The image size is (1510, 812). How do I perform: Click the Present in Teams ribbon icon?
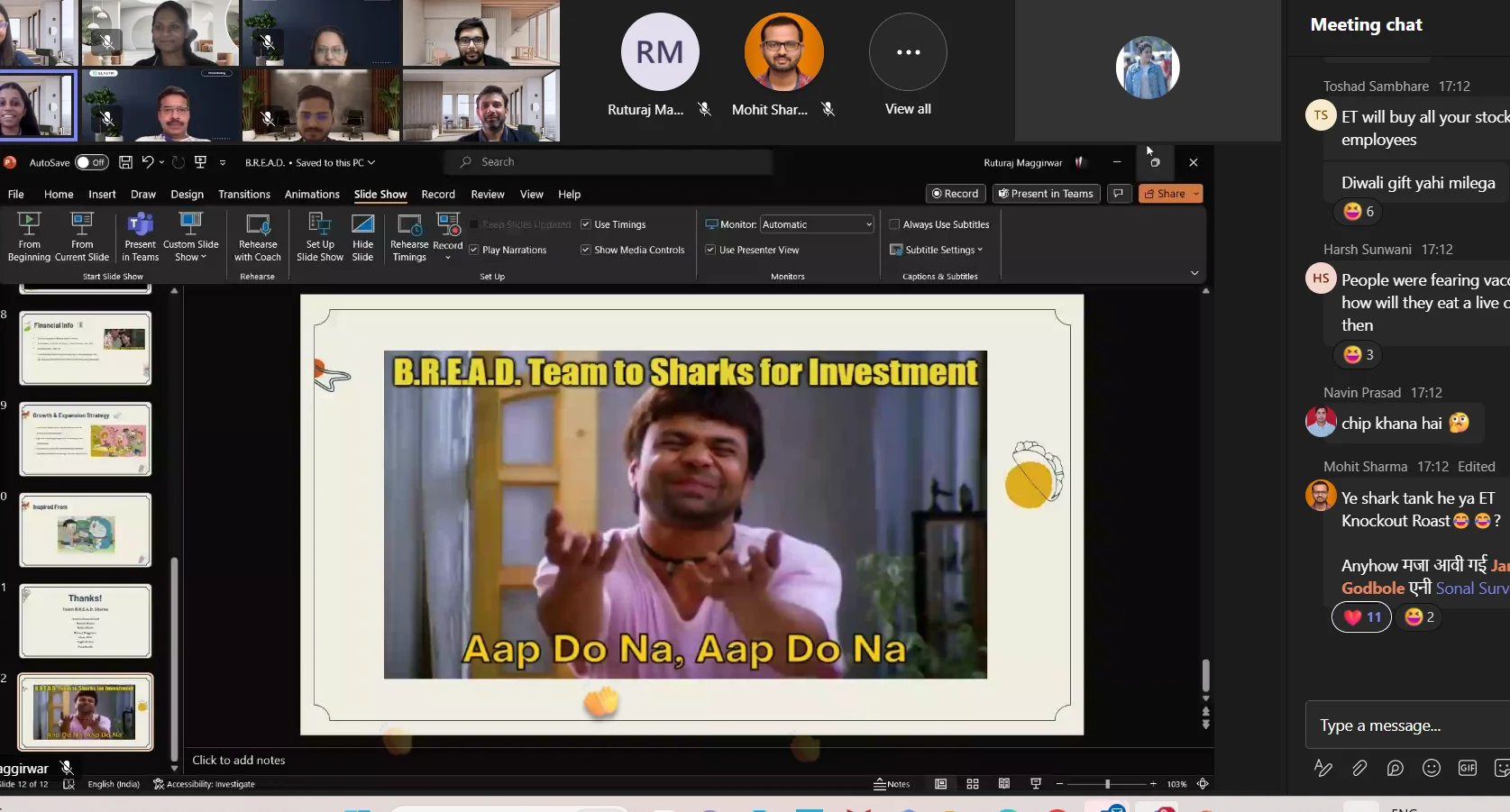click(x=141, y=237)
